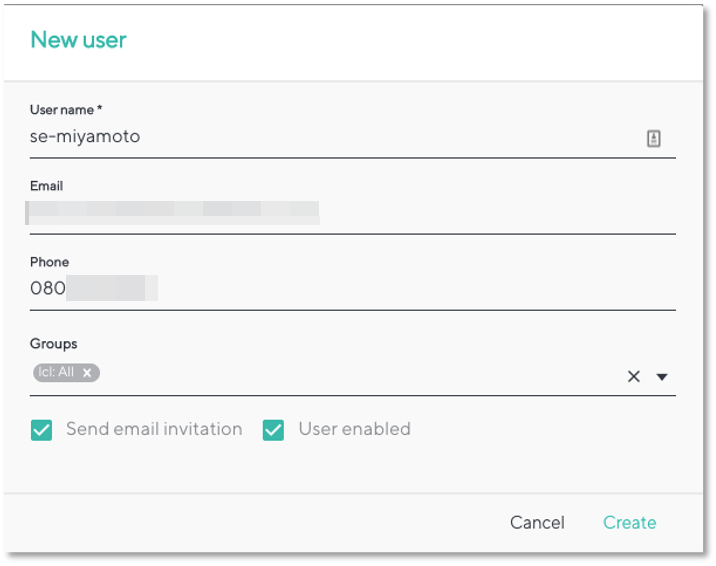Screen dimensions: 716x566
Task: Click the Create button
Action: (x=629, y=523)
